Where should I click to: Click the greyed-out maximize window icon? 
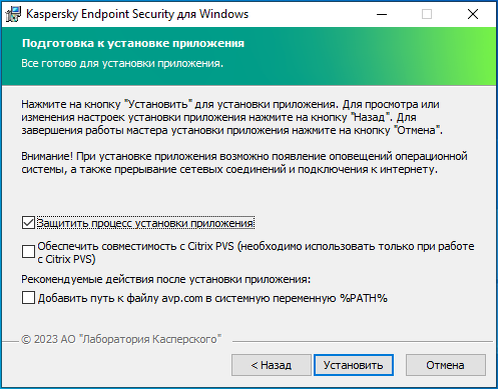pos(427,14)
